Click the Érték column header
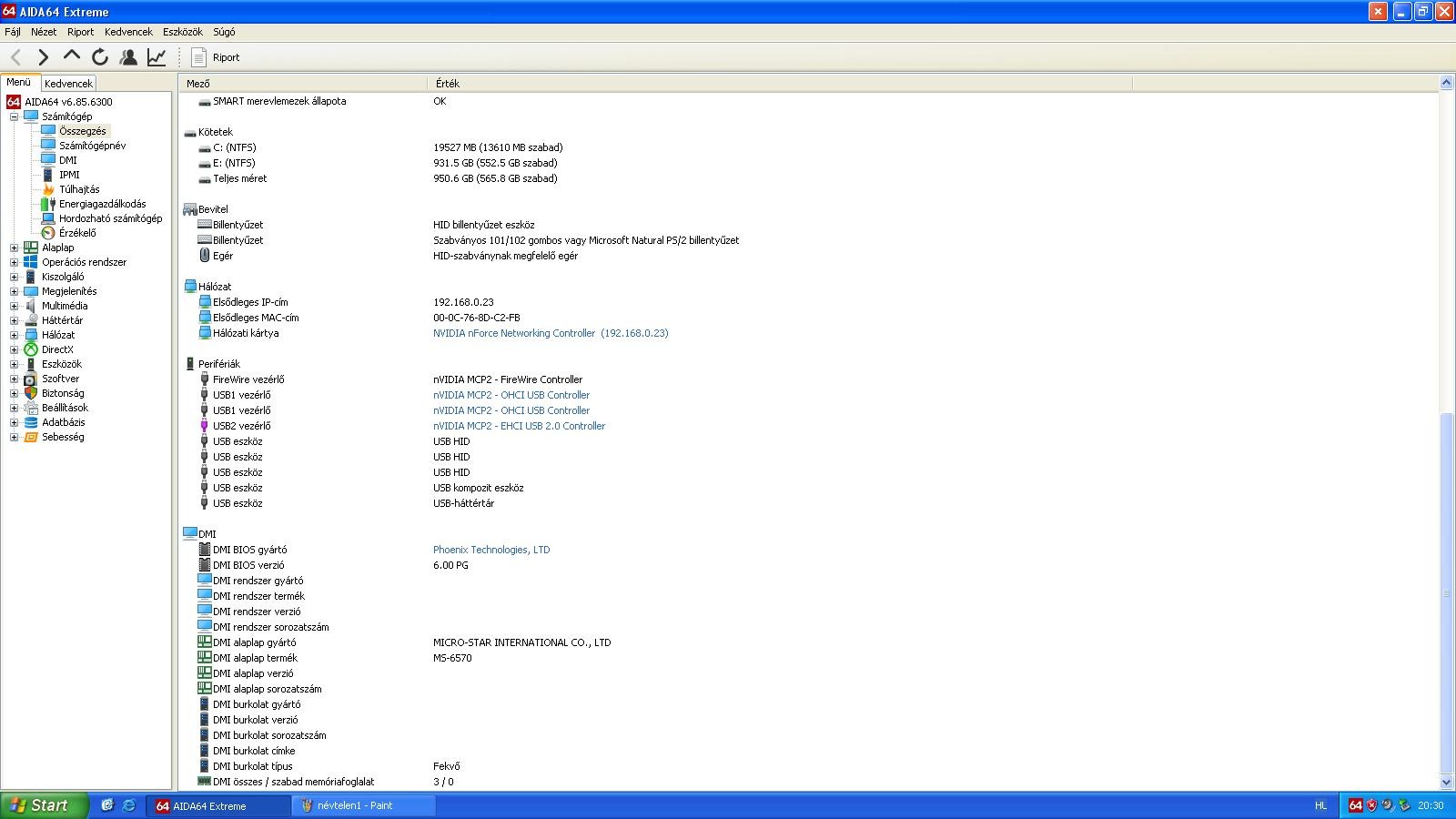1456x819 pixels. [x=780, y=84]
